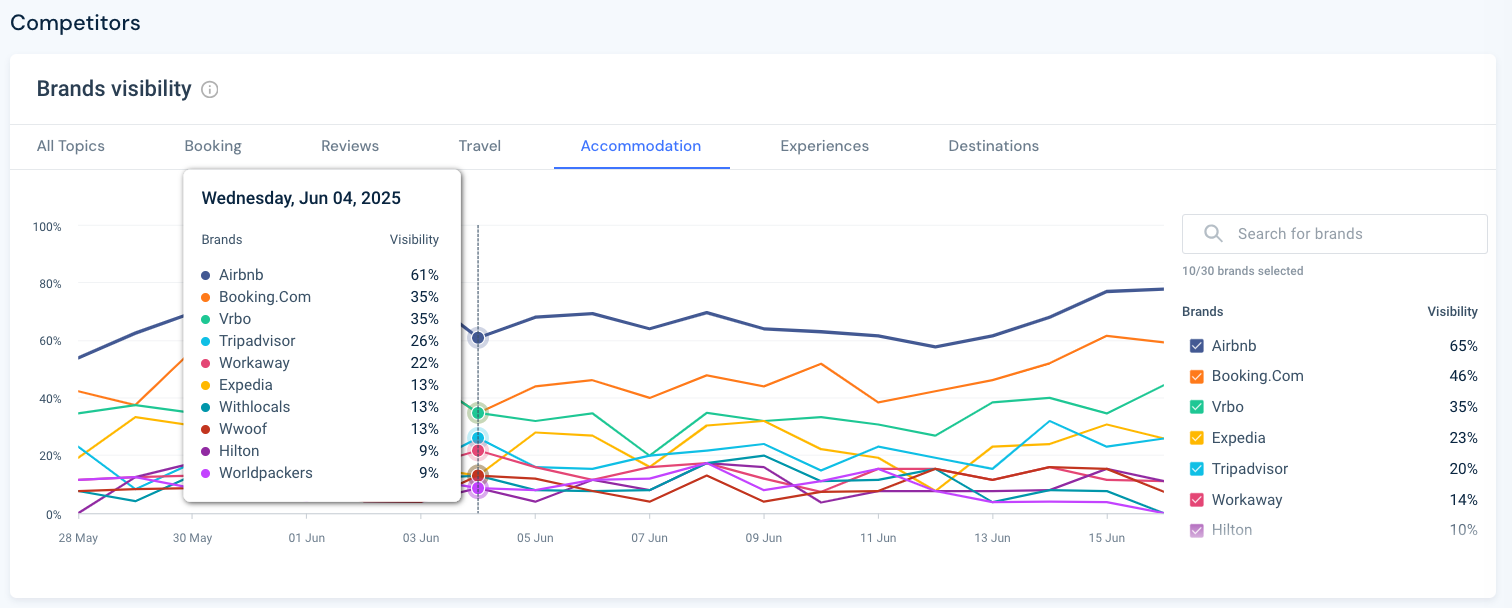Click the 28 May x-axis label

click(79, 538)
